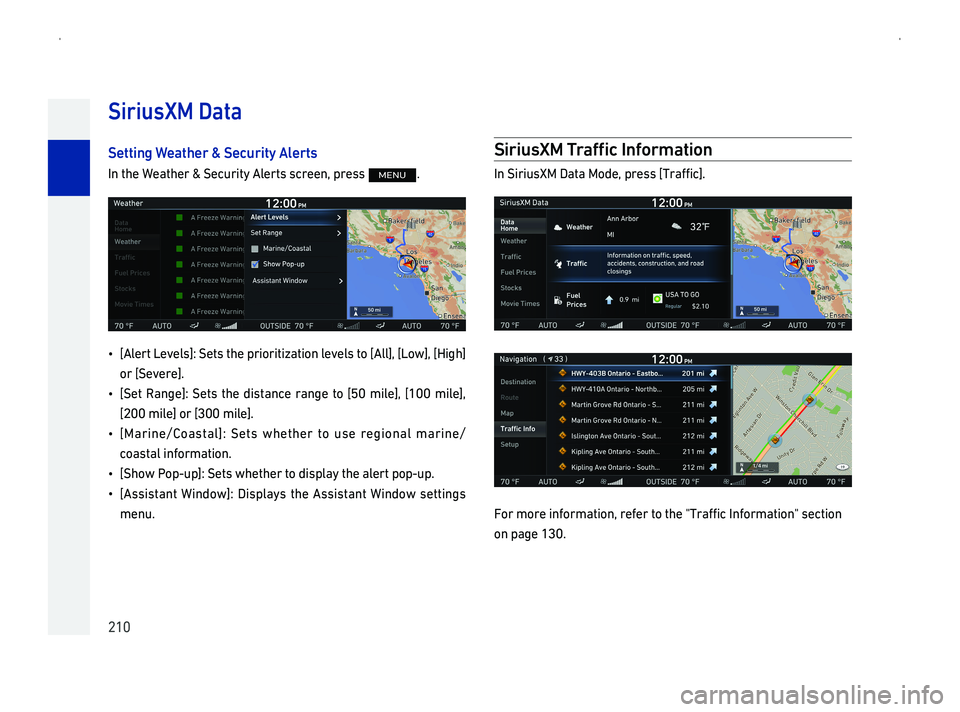Open Destination in the Navigation sidebar
Viewport: 960px width, 712px height.
pos(518,382)
